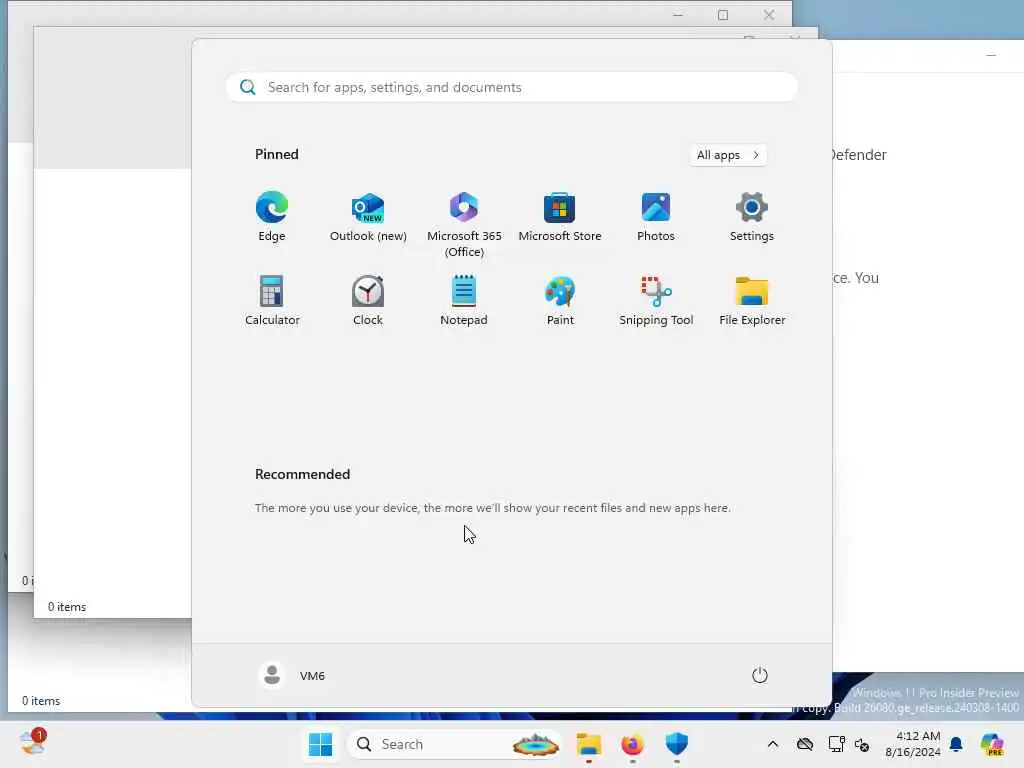
Task: Open the power options button
Action: (760, 675)
